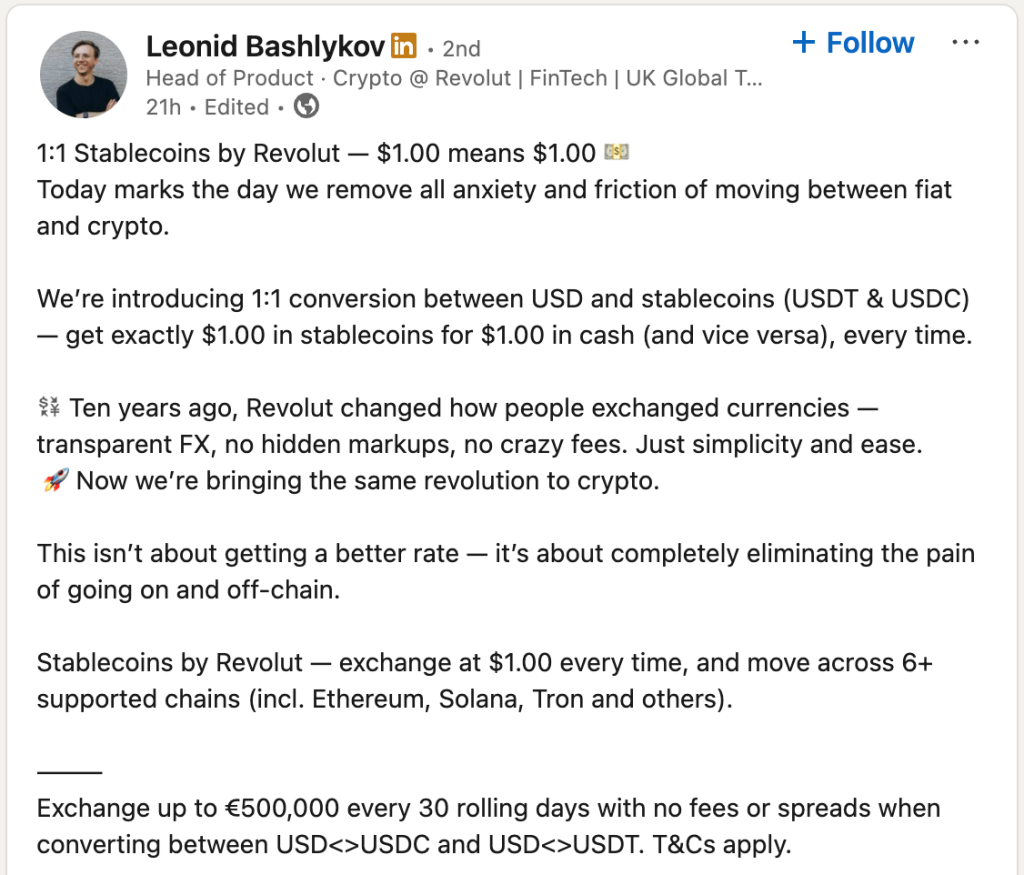Screen dimensions: 1024x875
Task: Open the three-dot overflow menu
Action: coord(966,42)
